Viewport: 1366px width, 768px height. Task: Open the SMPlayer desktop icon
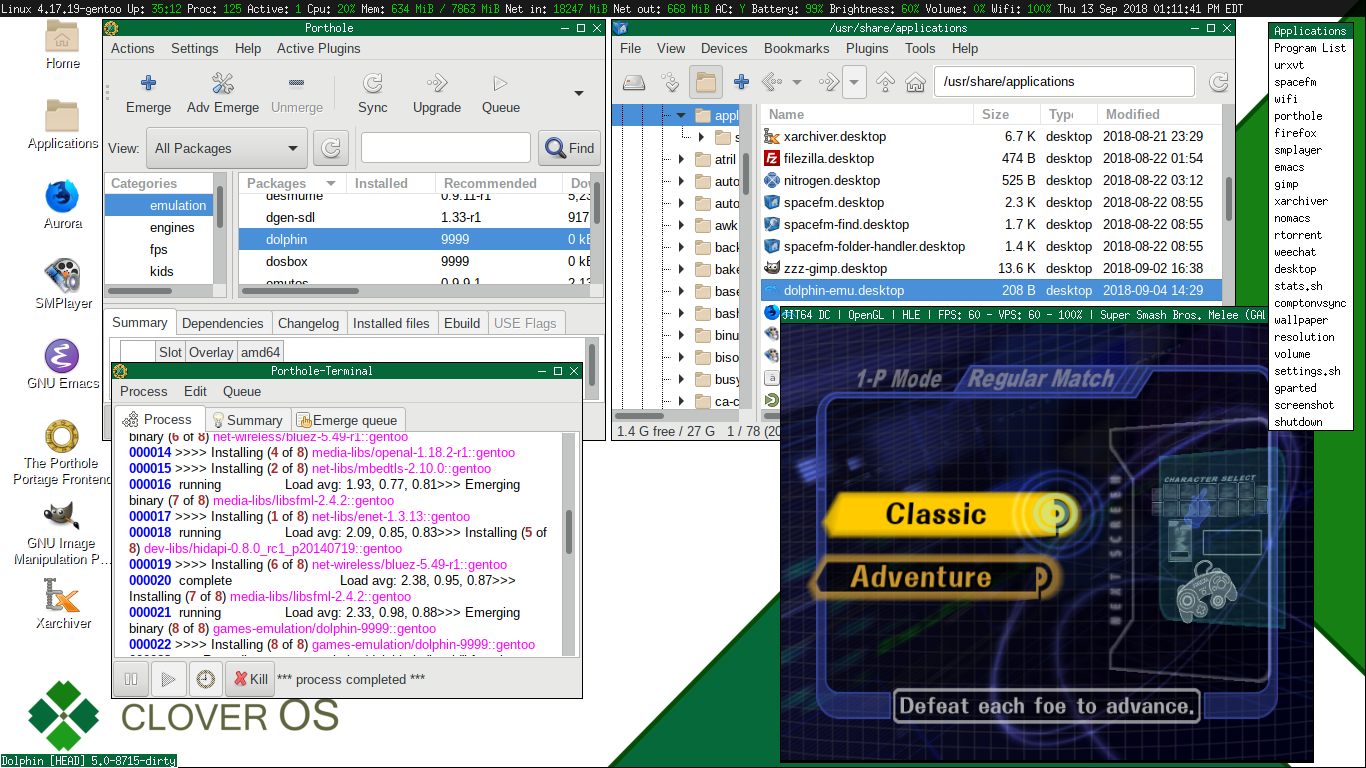point(63,276)
